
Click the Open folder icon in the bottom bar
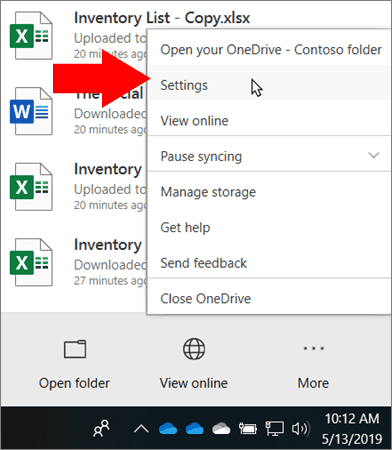coord(75,349)
